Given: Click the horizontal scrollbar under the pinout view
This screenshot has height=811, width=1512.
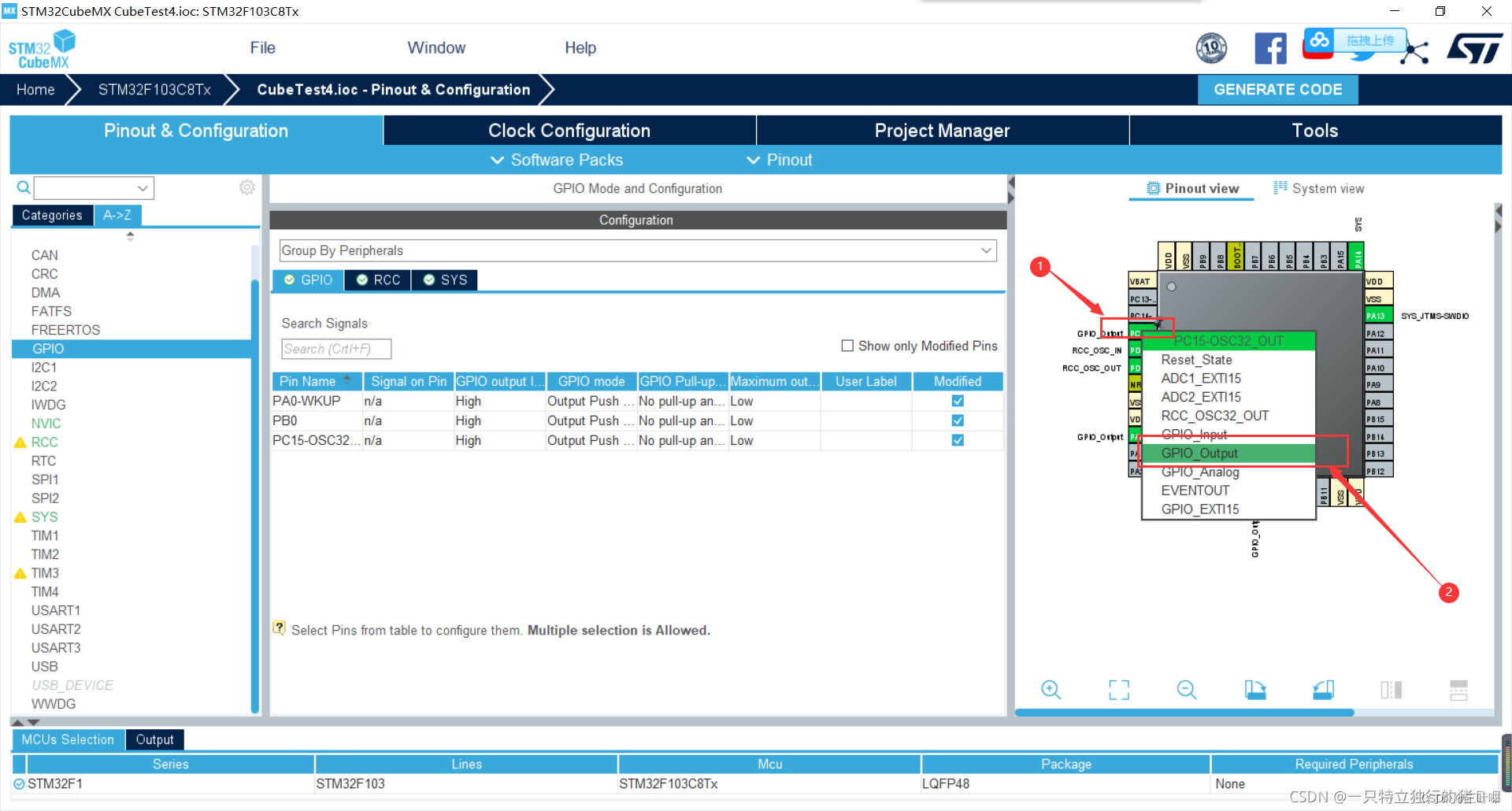Looking at the screenshot, I should point(1184,713).
